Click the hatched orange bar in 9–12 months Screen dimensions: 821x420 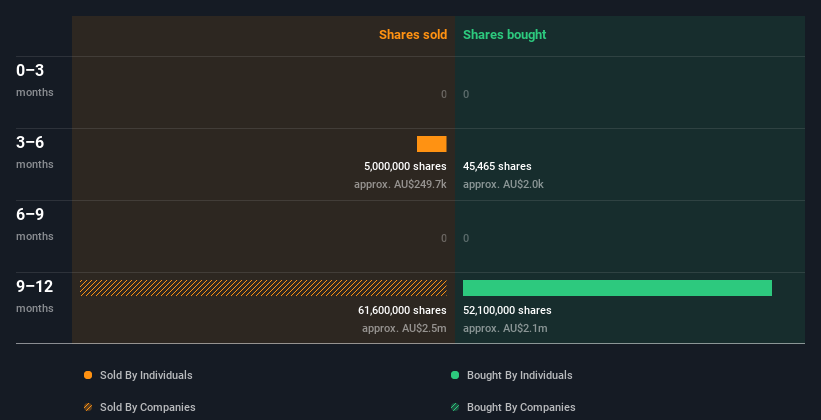coord(263,288)
